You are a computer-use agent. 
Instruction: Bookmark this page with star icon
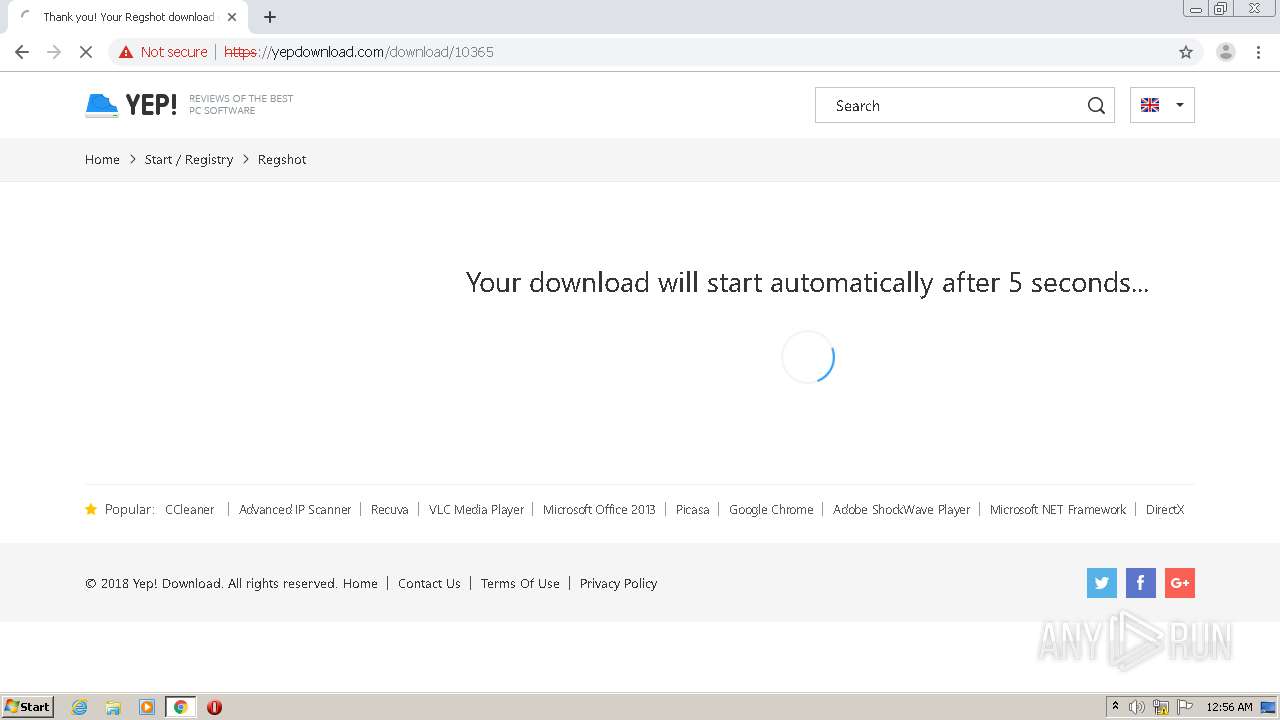[x=1186, y=52]
